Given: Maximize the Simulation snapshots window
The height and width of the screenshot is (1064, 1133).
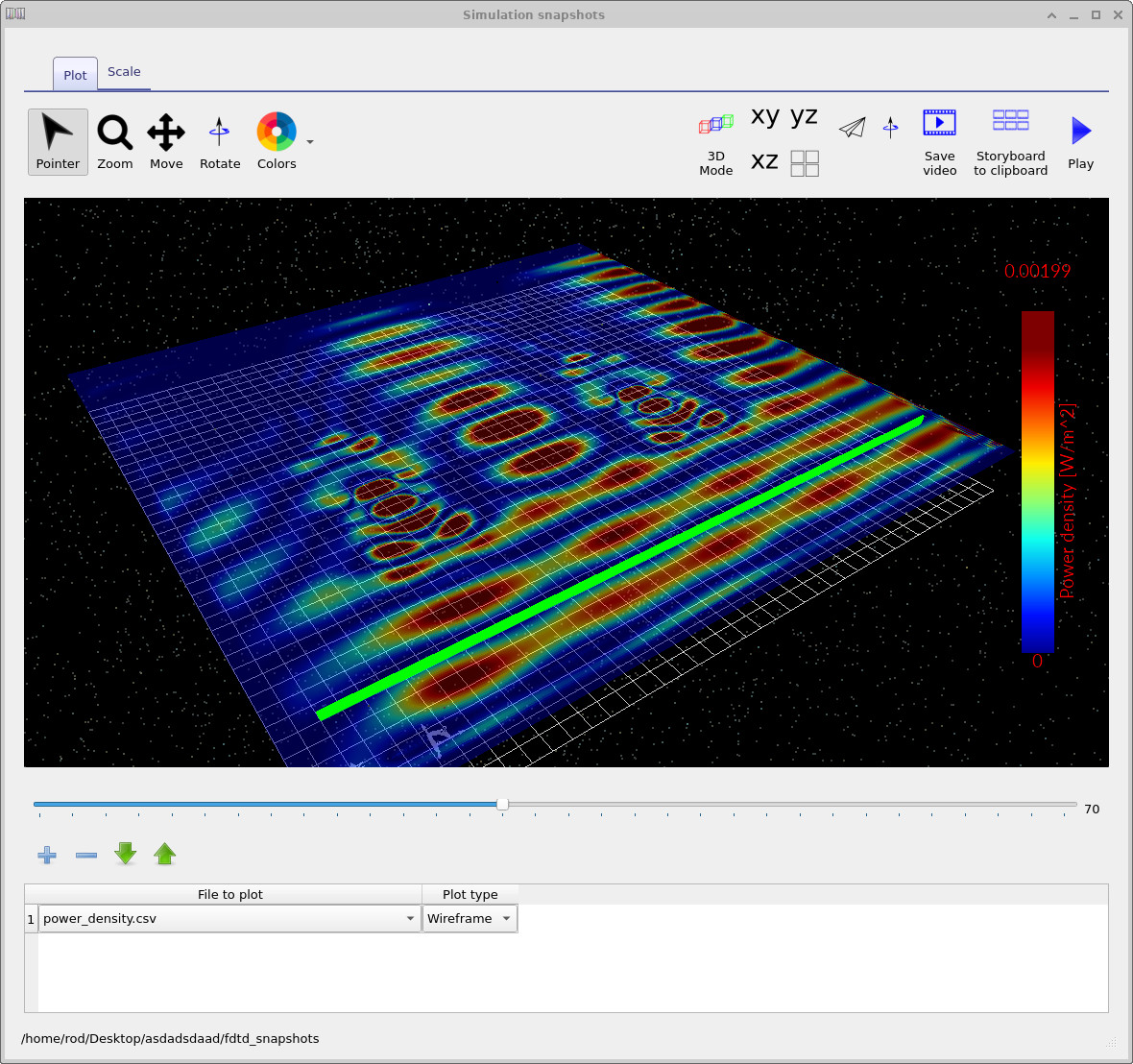Looking at the screenshot, I should [x=1096, y=15].
